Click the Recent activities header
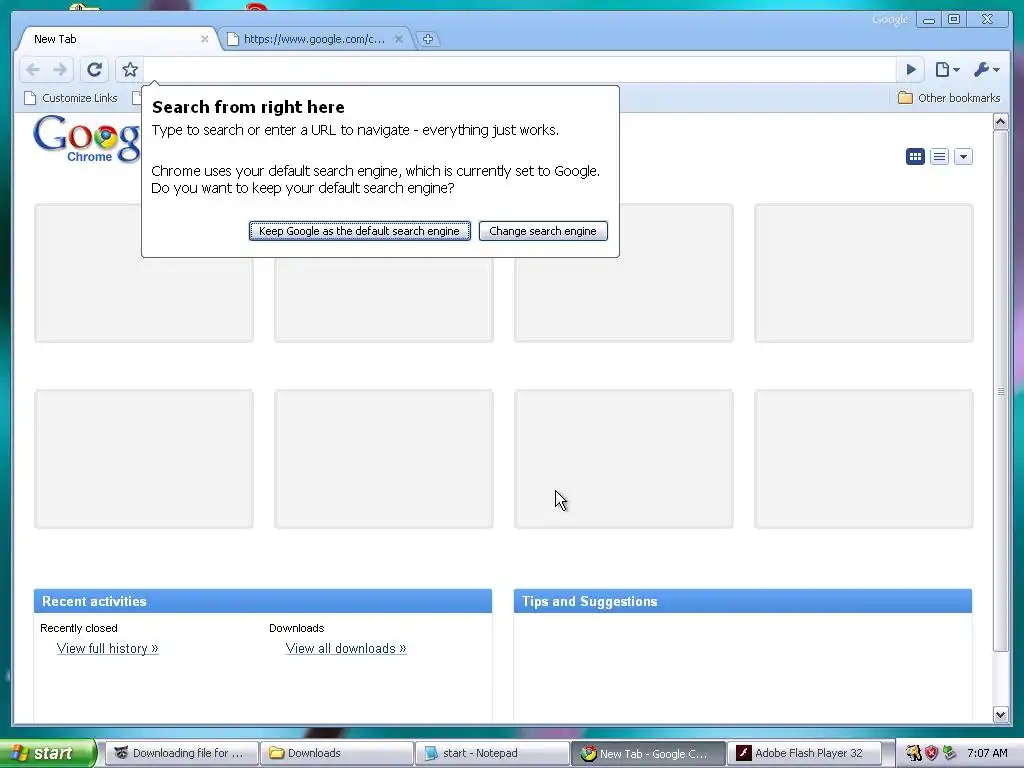 263,601
